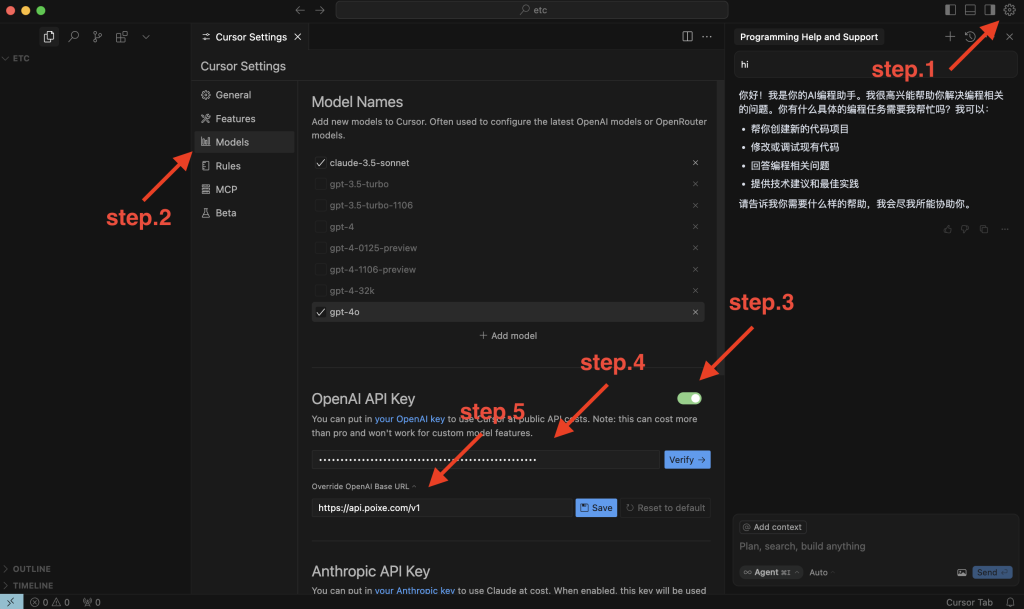Select the Features settings section
Screen dimensions: 1024x609
(235, 118)
